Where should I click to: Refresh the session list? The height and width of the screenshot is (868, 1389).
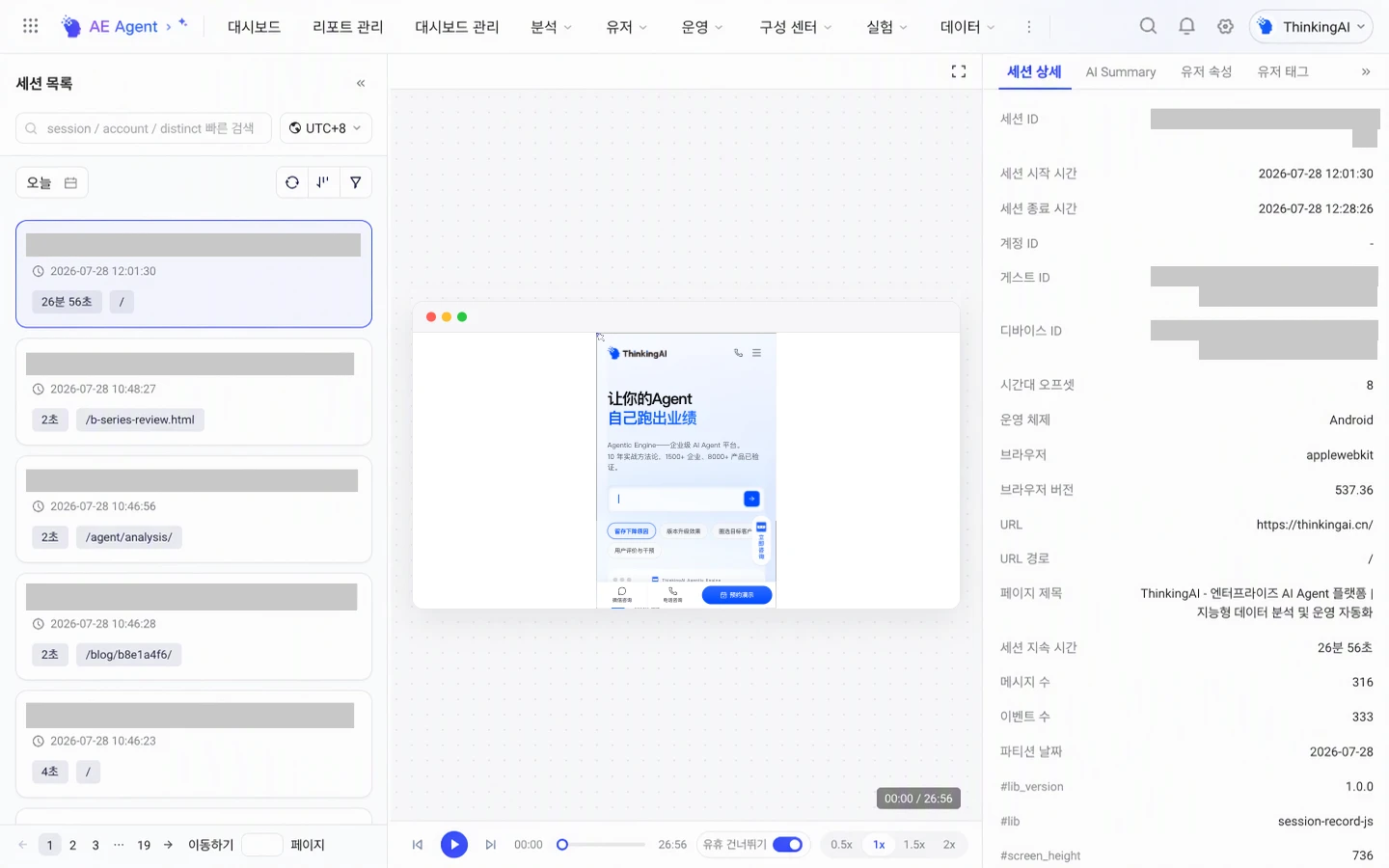point(292,182)
